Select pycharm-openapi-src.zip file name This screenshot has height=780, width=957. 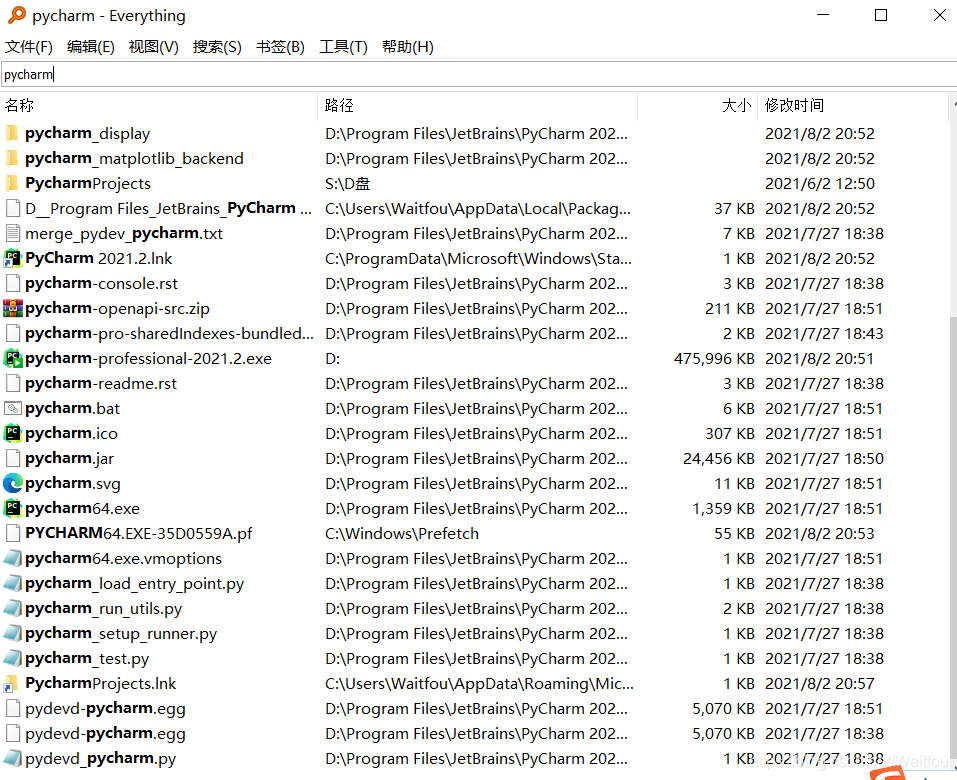(x=117, y=309)
